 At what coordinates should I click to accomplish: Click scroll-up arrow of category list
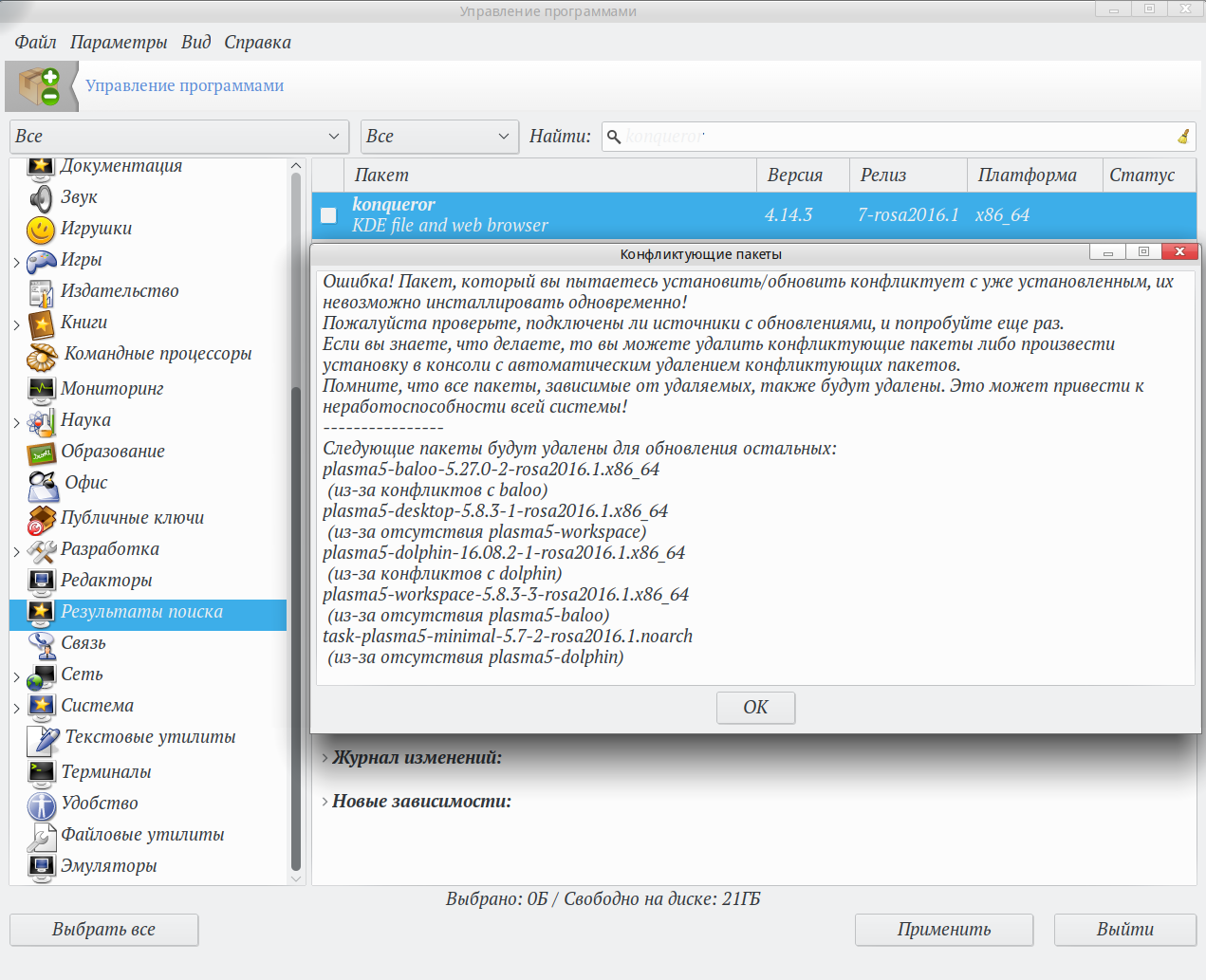[296, 166]
